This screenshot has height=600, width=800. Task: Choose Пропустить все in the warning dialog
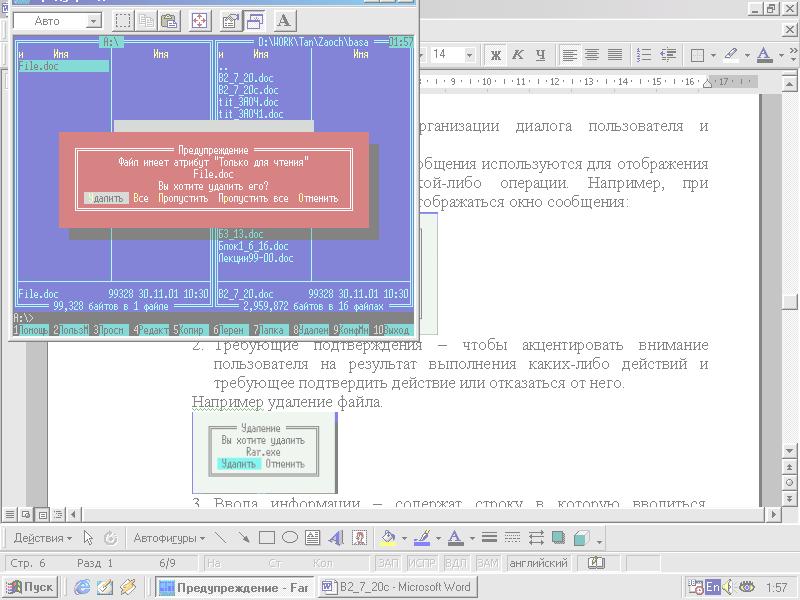253,198
